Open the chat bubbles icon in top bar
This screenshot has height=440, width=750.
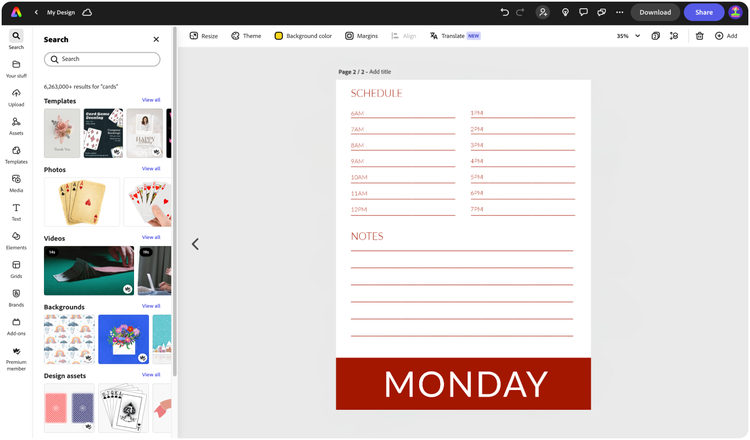click(601, 12)
